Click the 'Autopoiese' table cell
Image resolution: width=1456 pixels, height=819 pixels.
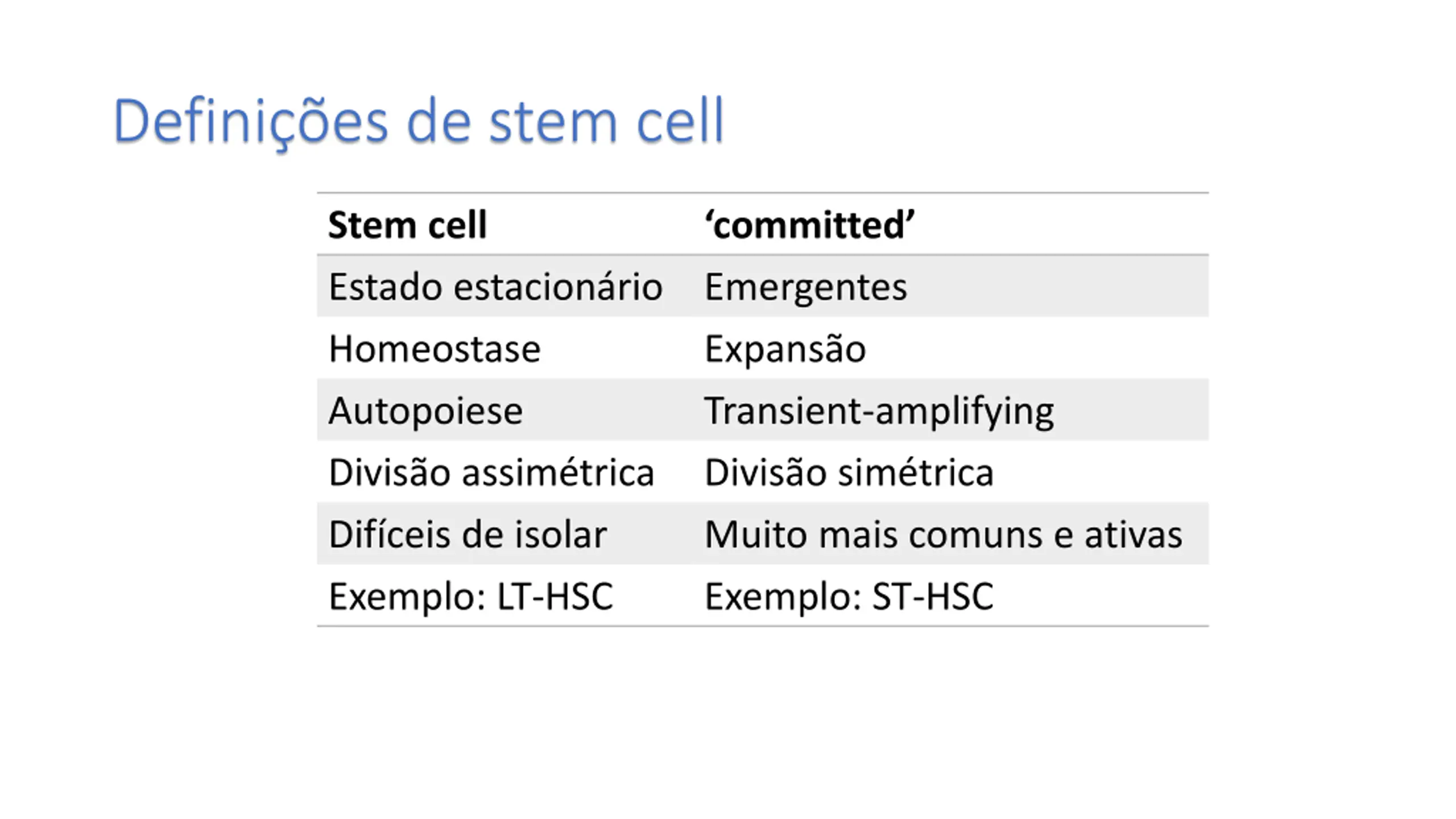point(505,410)
